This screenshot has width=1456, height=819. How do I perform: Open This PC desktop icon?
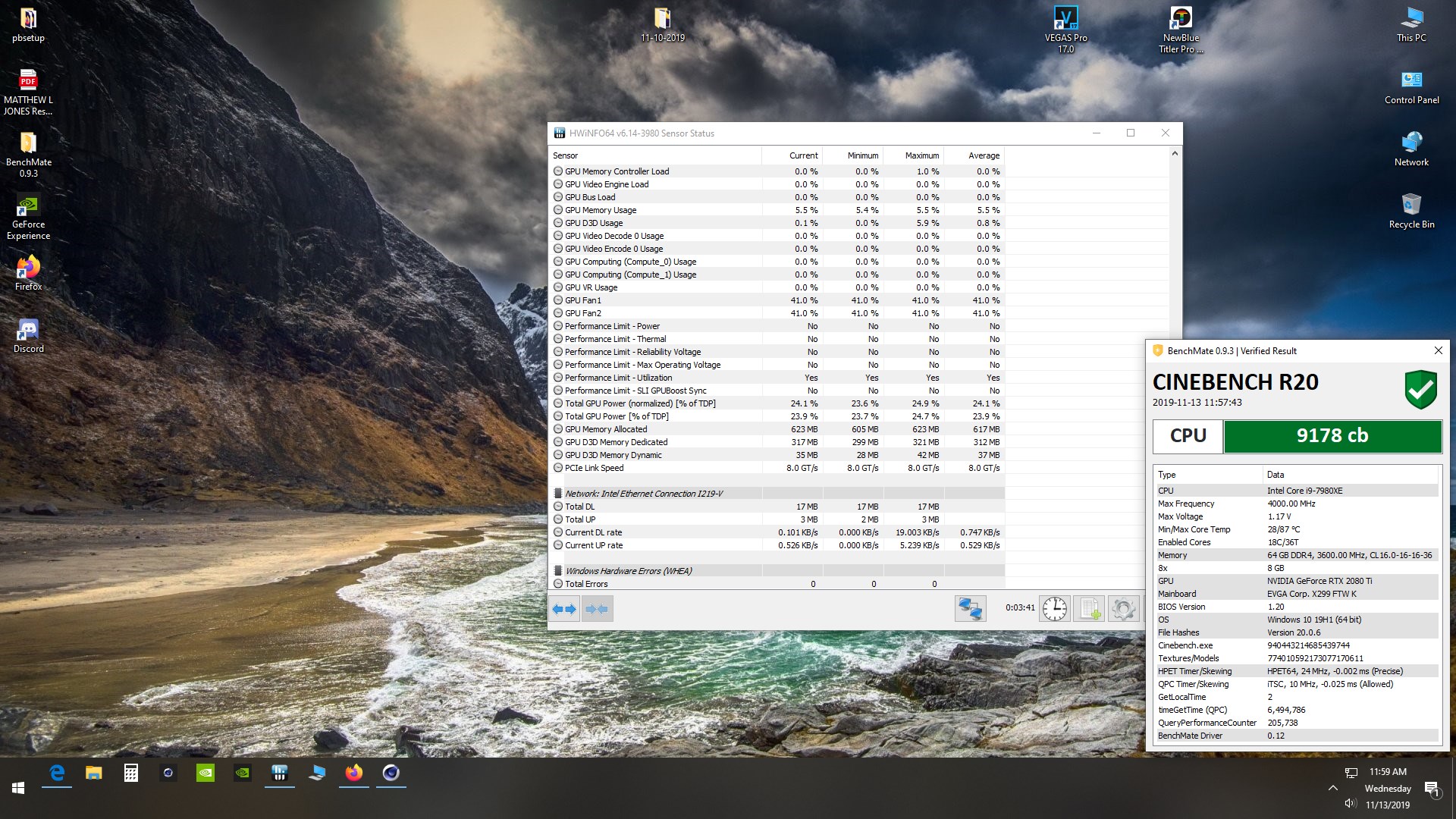(1411, 25)
